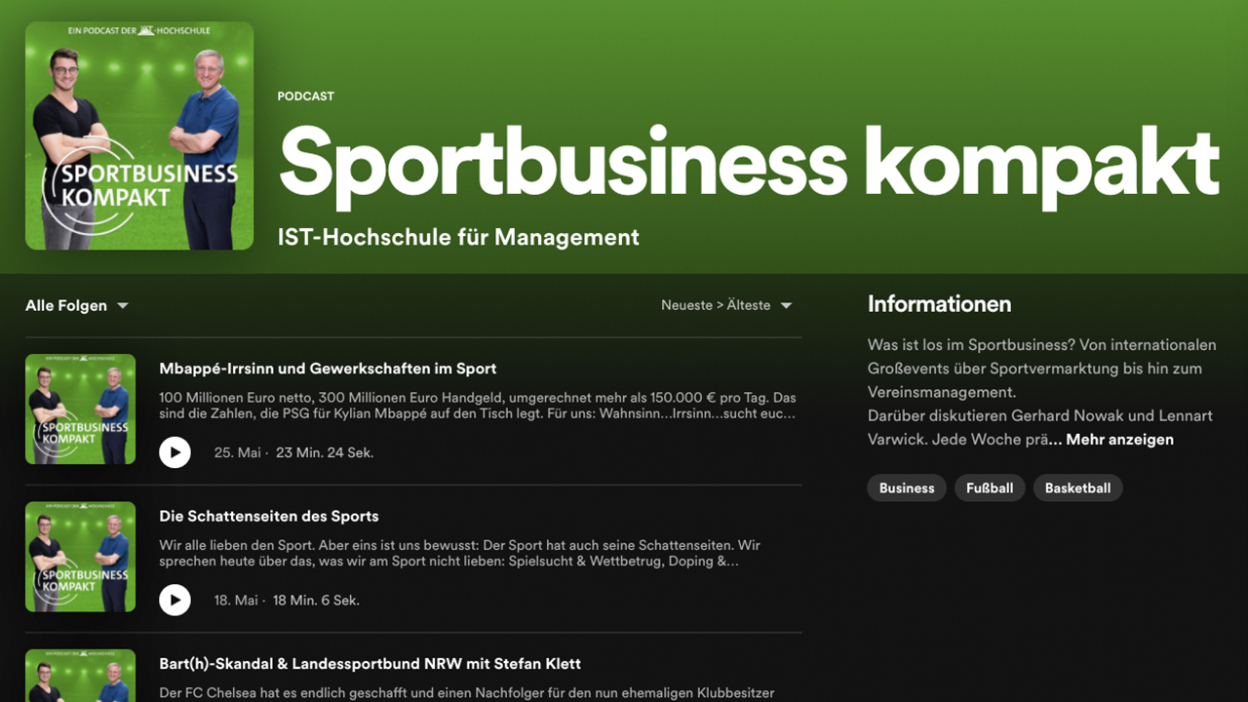The width and height of the screenshot is (1248, 702).
Task: Click the 23 Min. 24 Sek. duration
Action: [325, 453]
